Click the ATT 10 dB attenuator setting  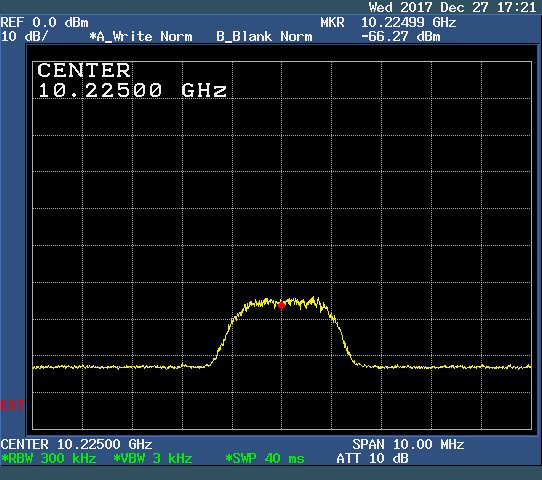click(372, 459)
